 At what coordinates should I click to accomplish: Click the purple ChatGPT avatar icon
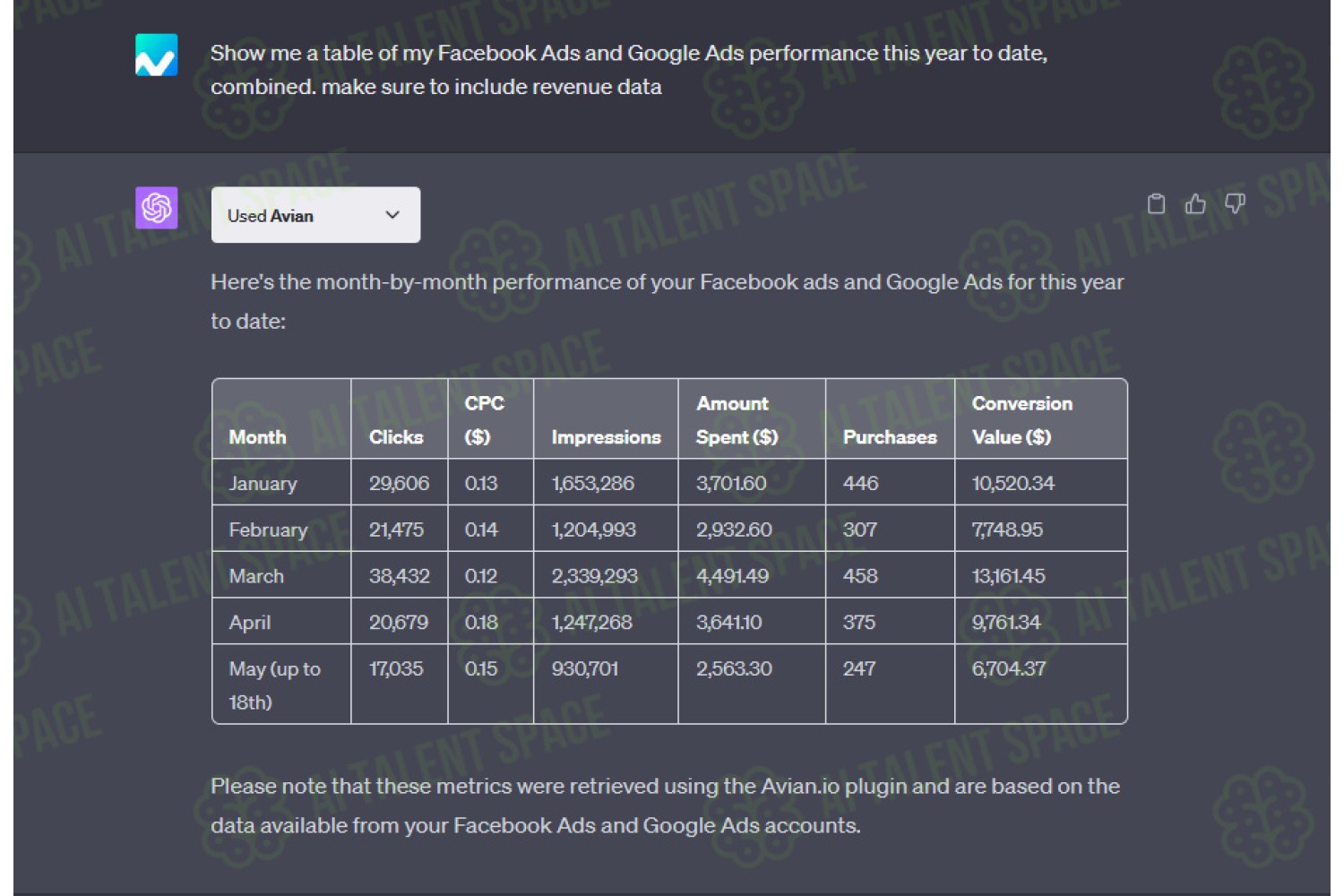(x=156, y=208)
